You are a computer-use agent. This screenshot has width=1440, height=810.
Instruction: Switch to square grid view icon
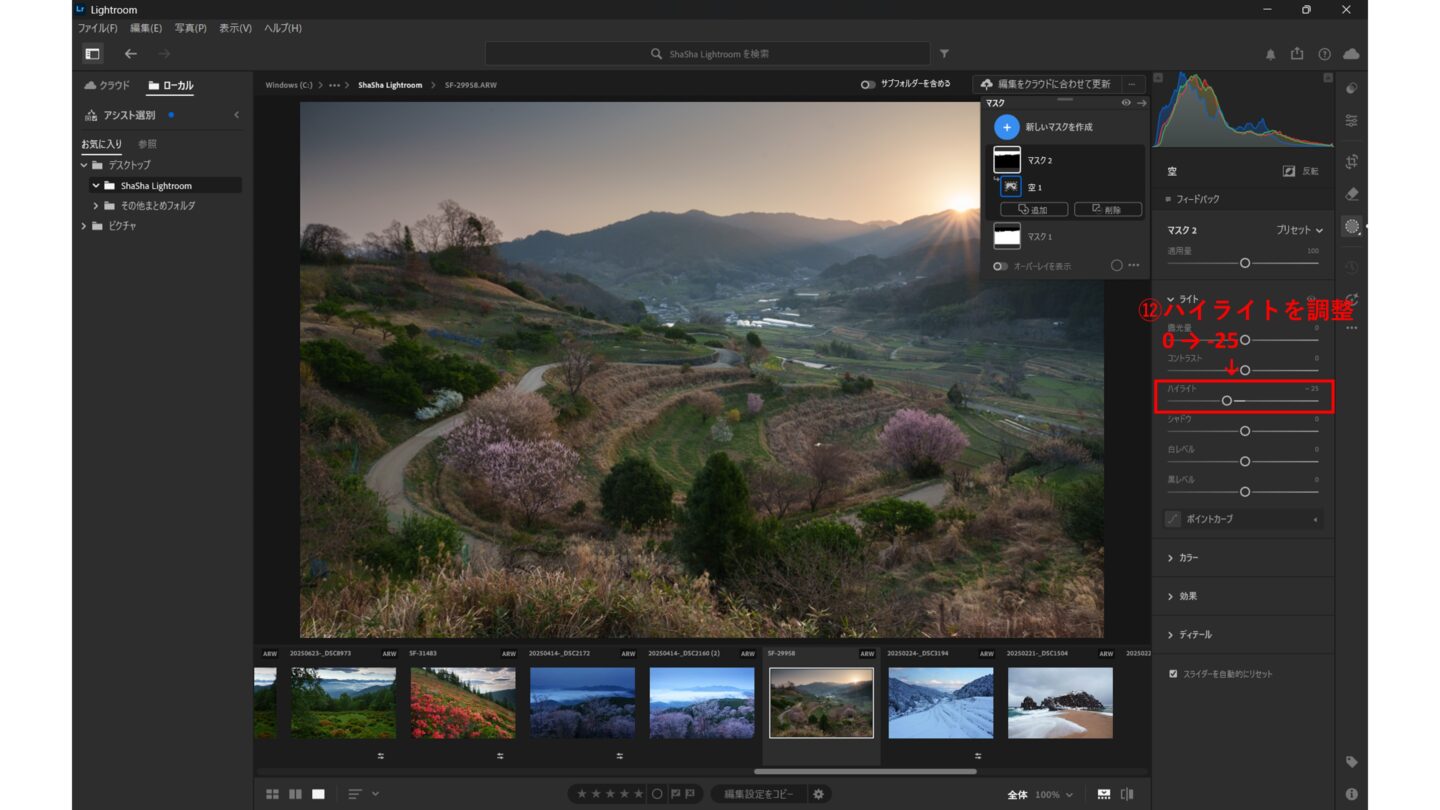(295, 794)
